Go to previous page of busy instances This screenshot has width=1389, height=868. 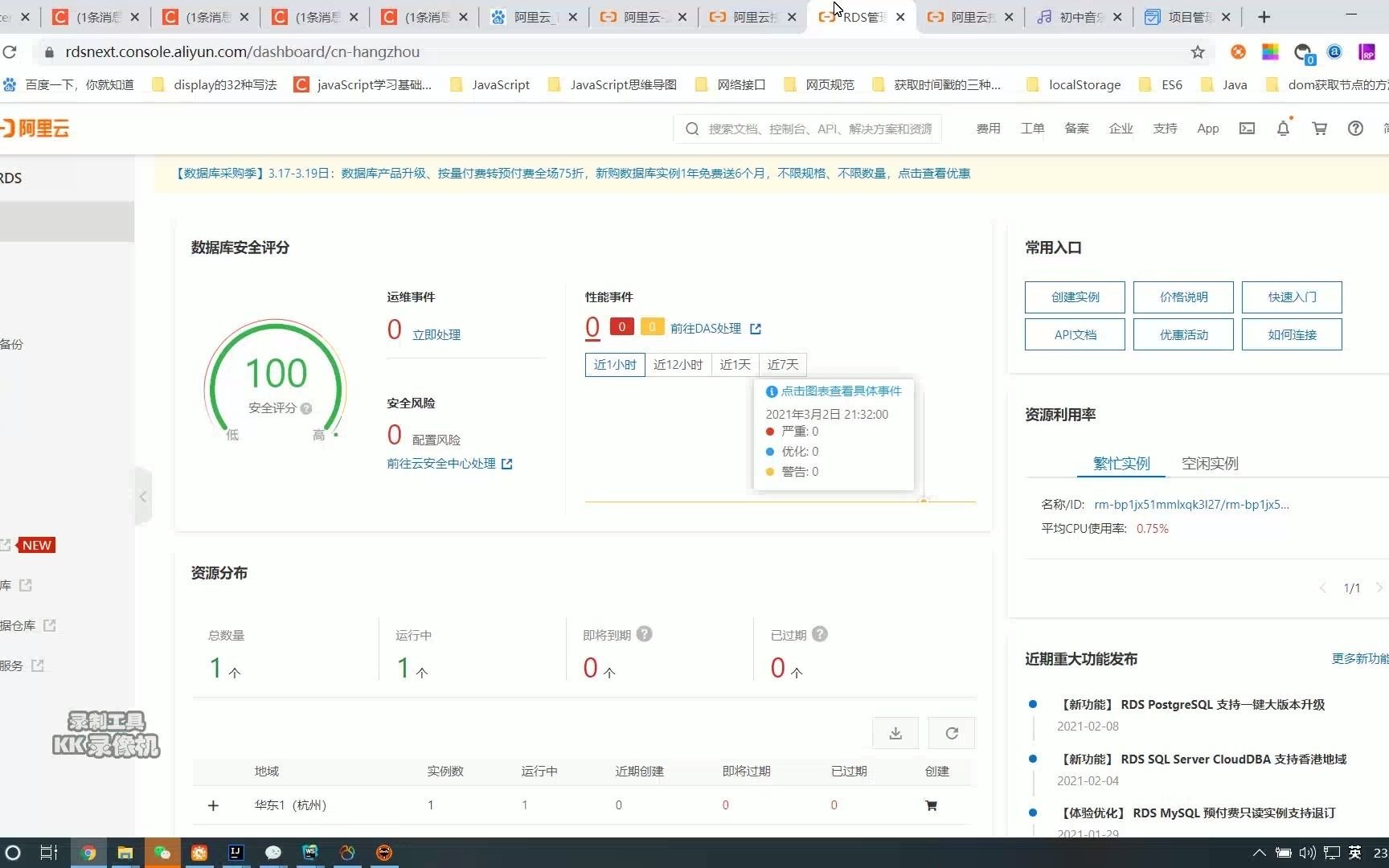1322,588
